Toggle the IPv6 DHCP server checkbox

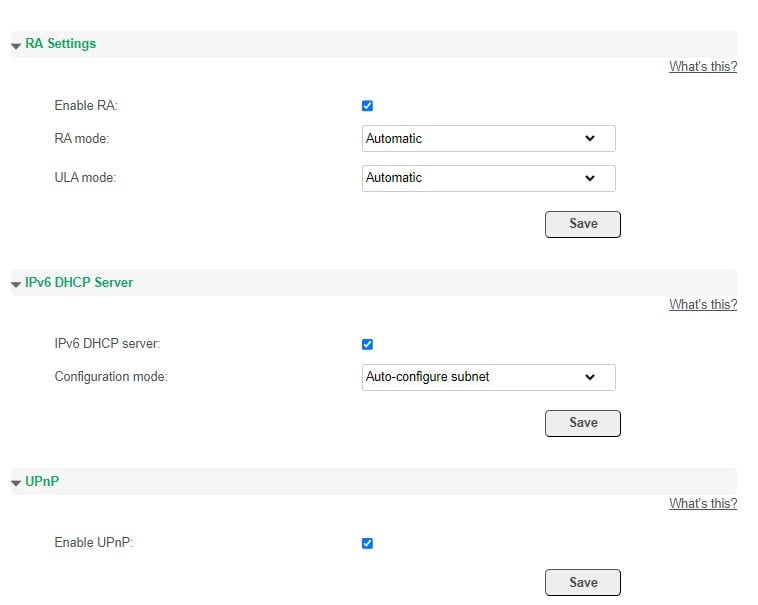[x=367, y=344]
